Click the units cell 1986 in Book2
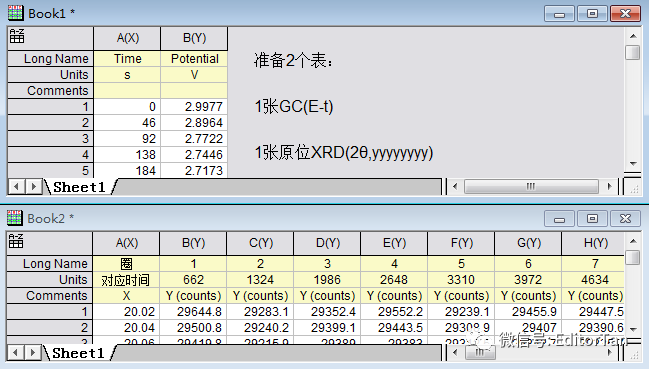 [327, 280]
